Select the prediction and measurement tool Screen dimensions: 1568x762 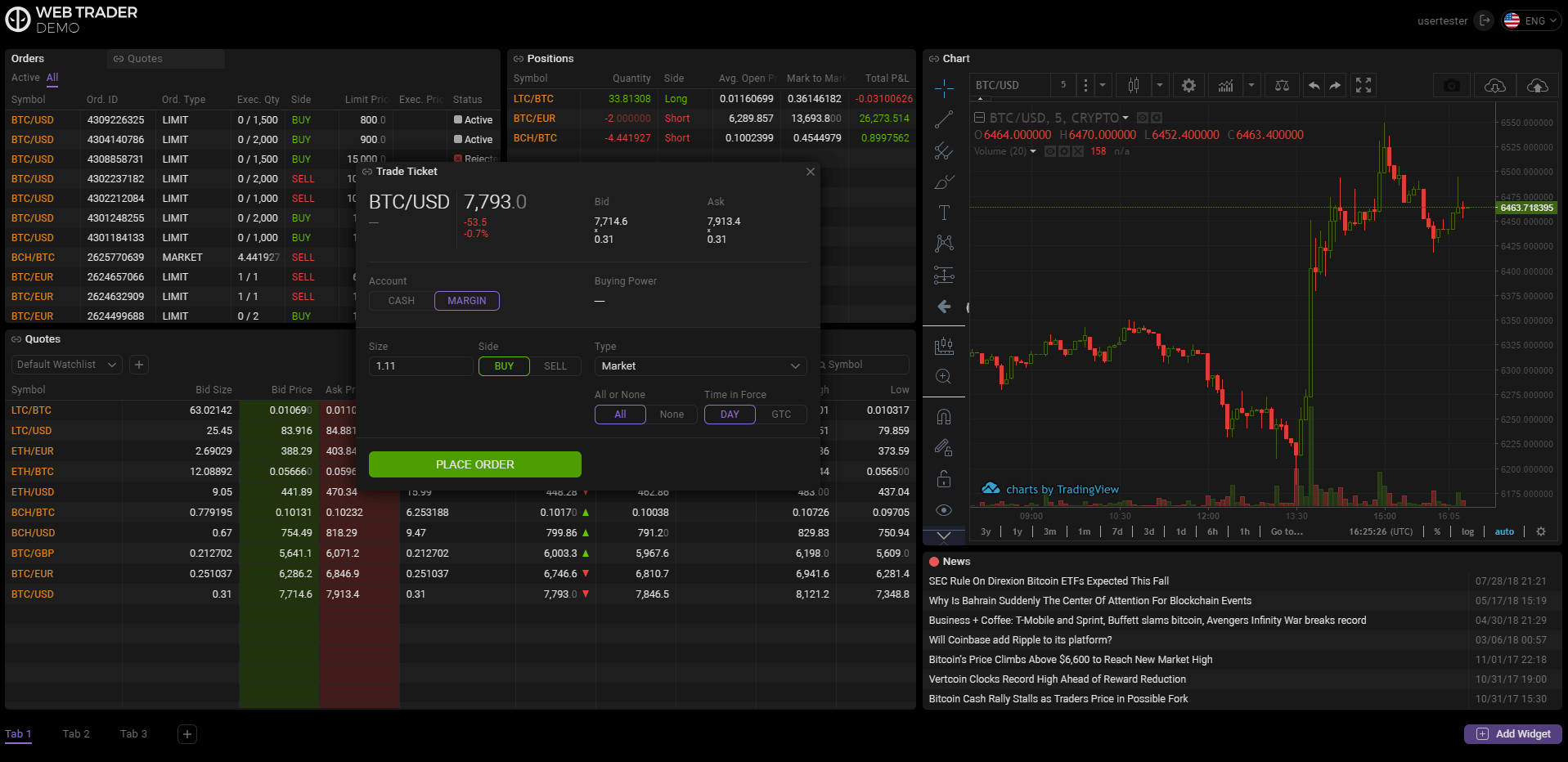(x=944, y=275)
